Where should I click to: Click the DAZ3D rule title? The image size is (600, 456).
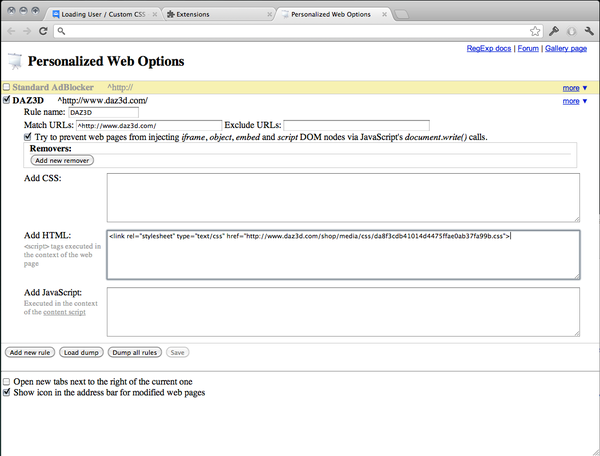28,100
